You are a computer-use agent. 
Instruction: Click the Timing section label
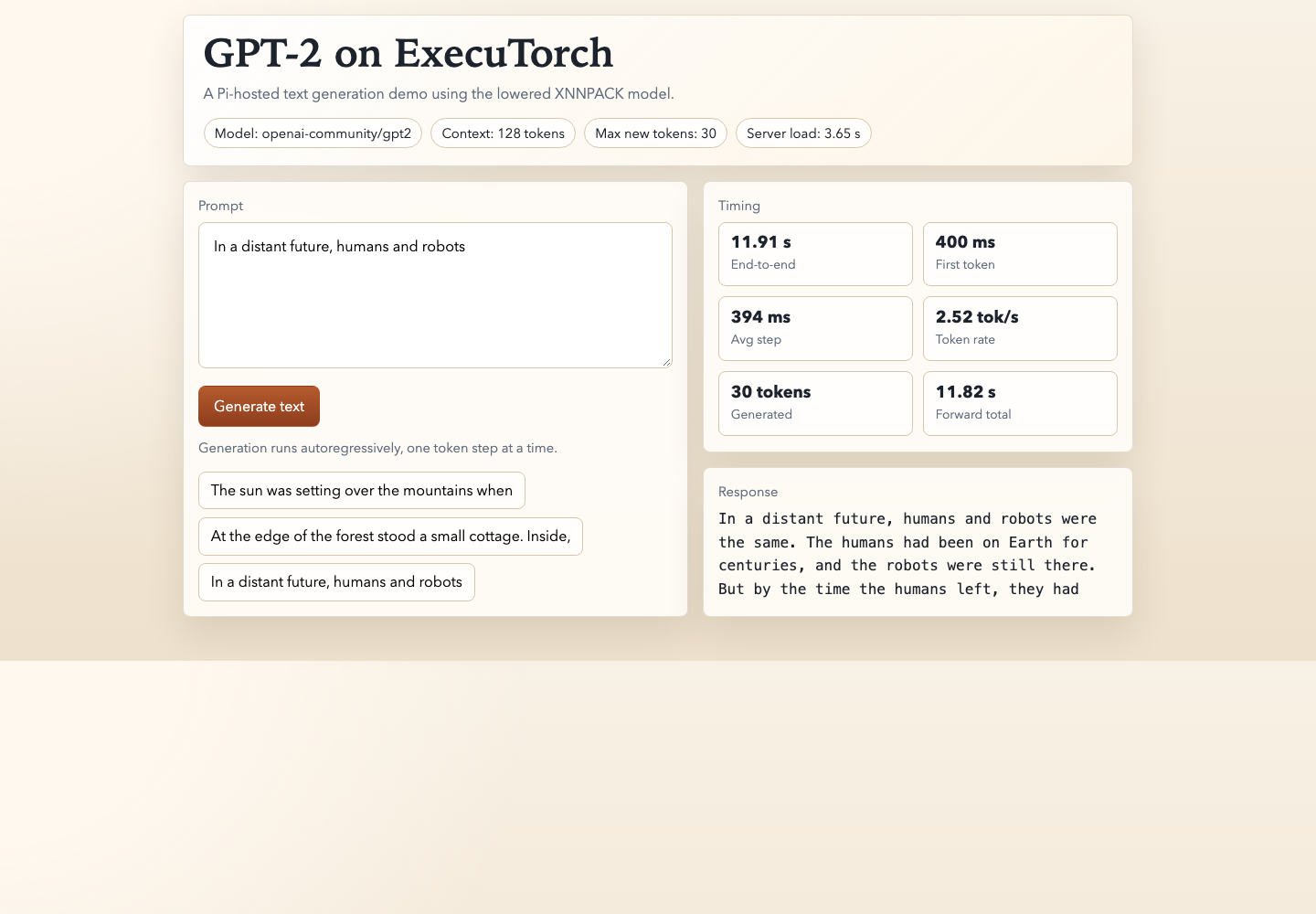[739, 206]
